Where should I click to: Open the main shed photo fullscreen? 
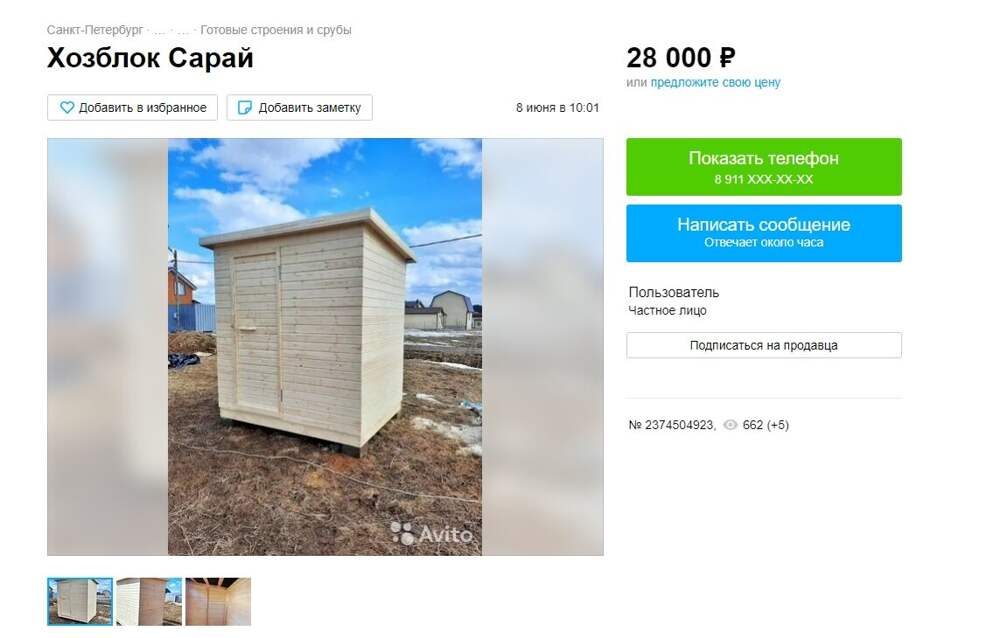[x=325, y=347]
